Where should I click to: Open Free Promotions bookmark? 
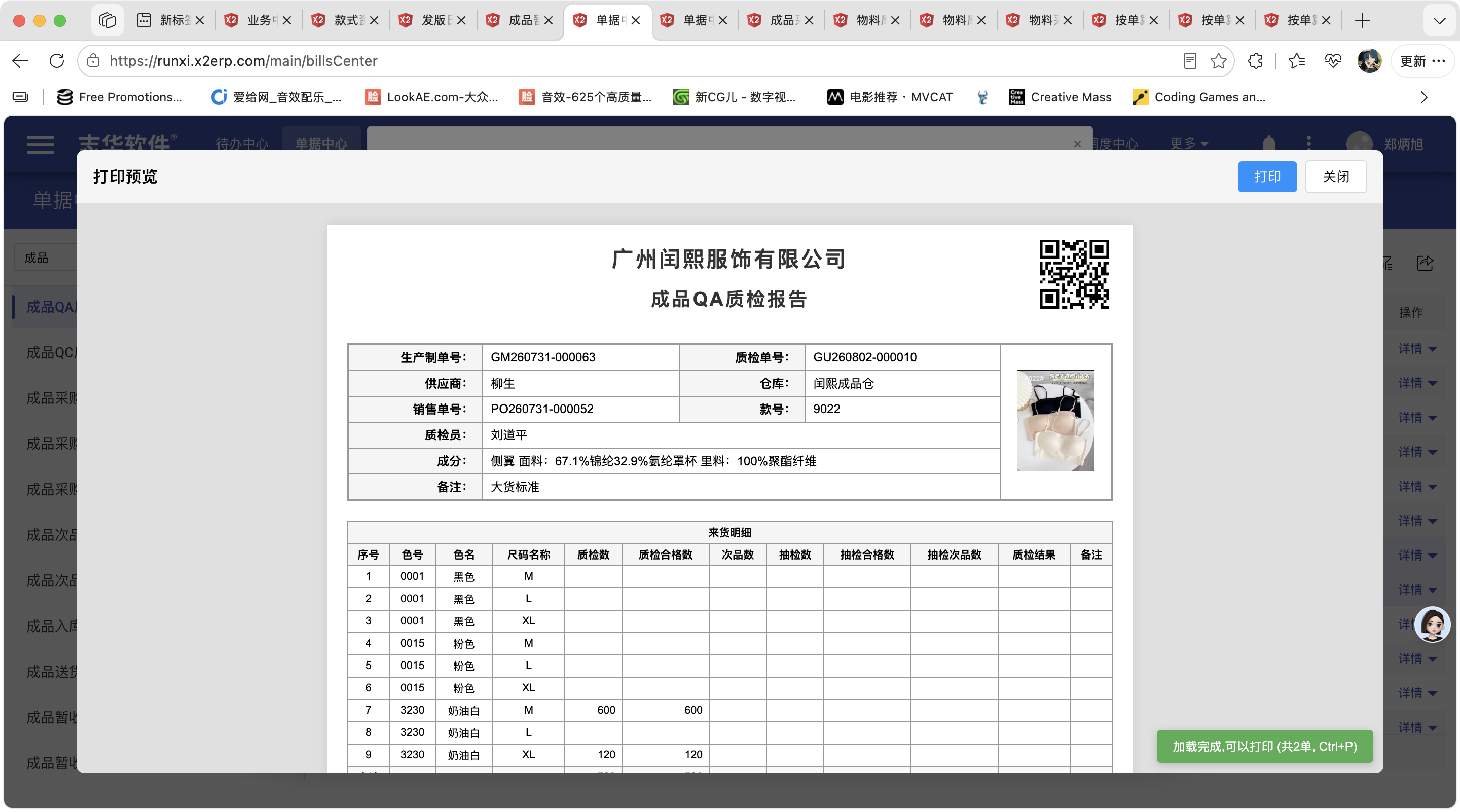(120, 97)
